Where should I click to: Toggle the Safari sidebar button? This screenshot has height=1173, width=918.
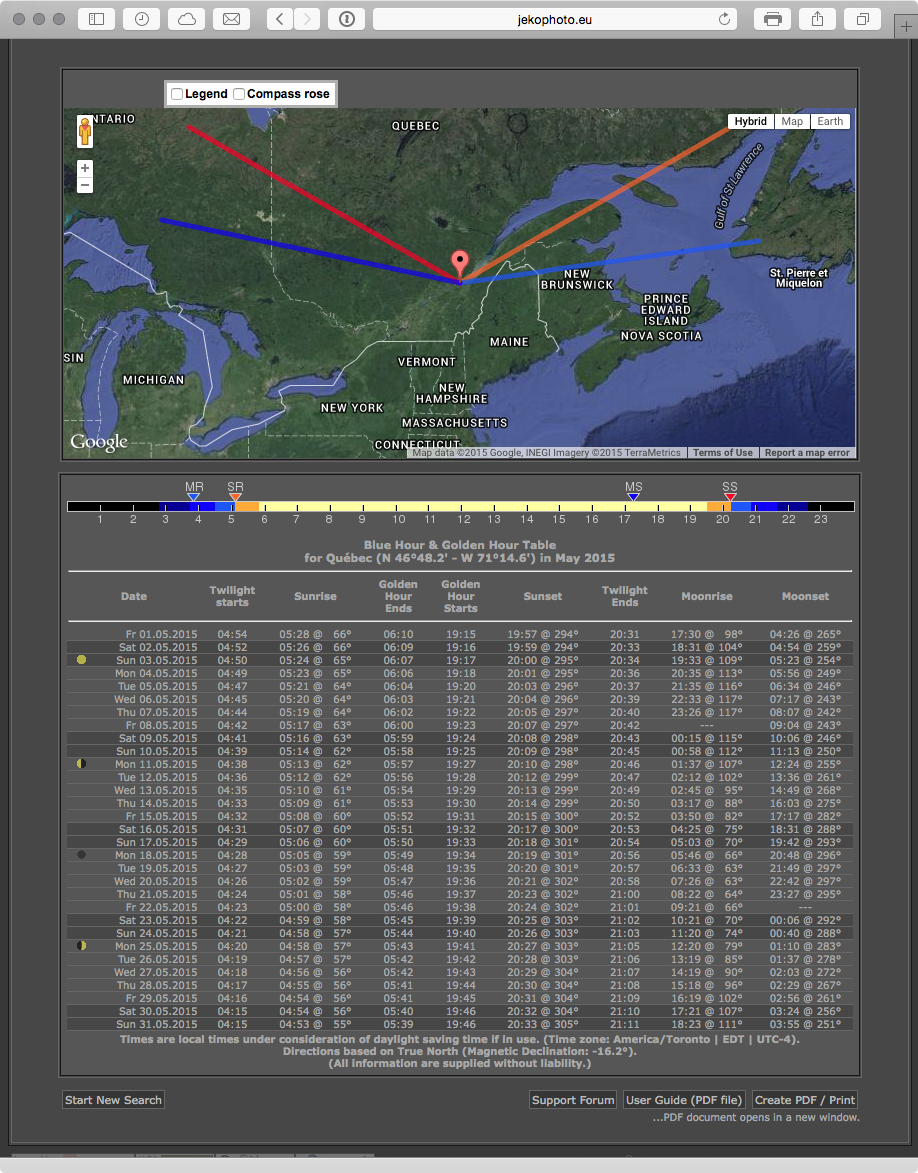97,19
